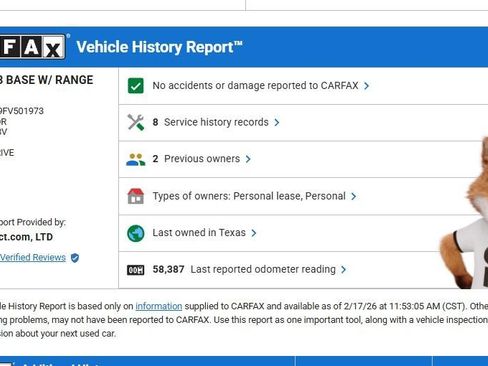488x366 pixels.
Task: Expand the Last owned in Texas chevron
Action: [x=254, y=233]
